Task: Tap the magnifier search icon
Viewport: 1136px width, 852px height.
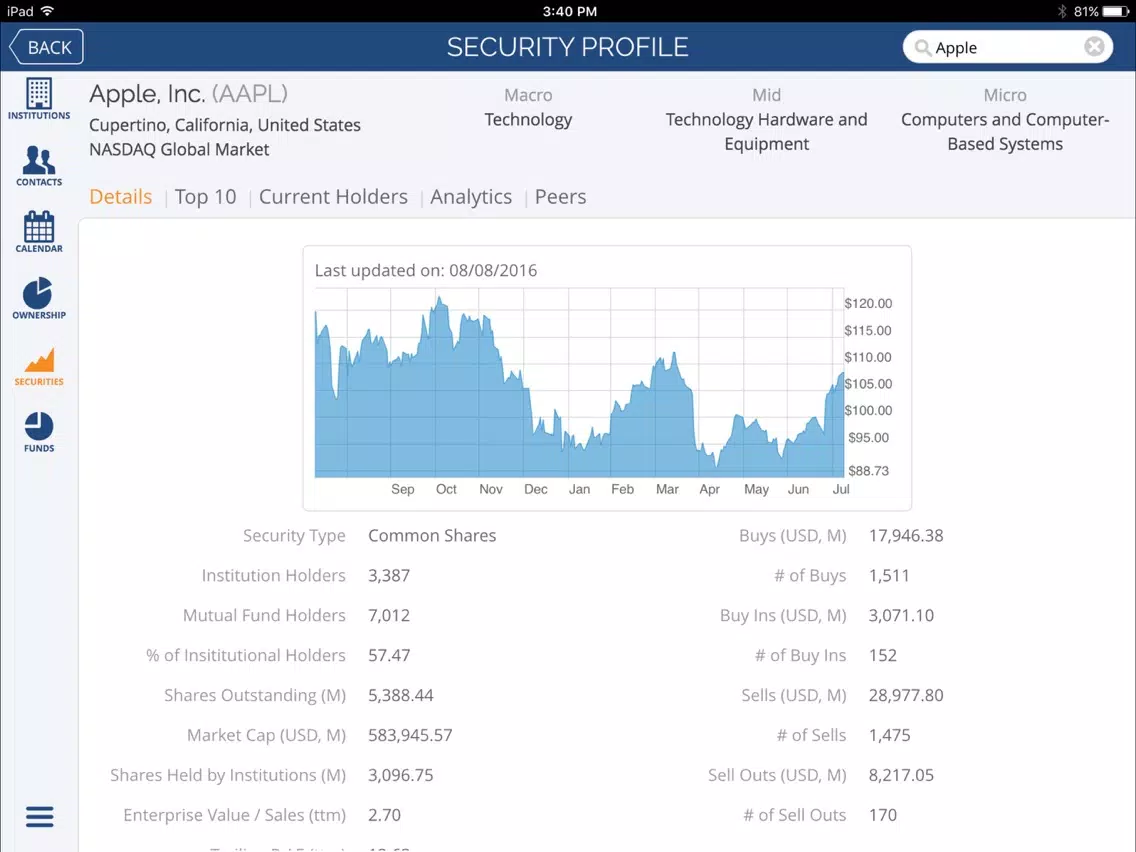Action: click(x=922, y=48)
